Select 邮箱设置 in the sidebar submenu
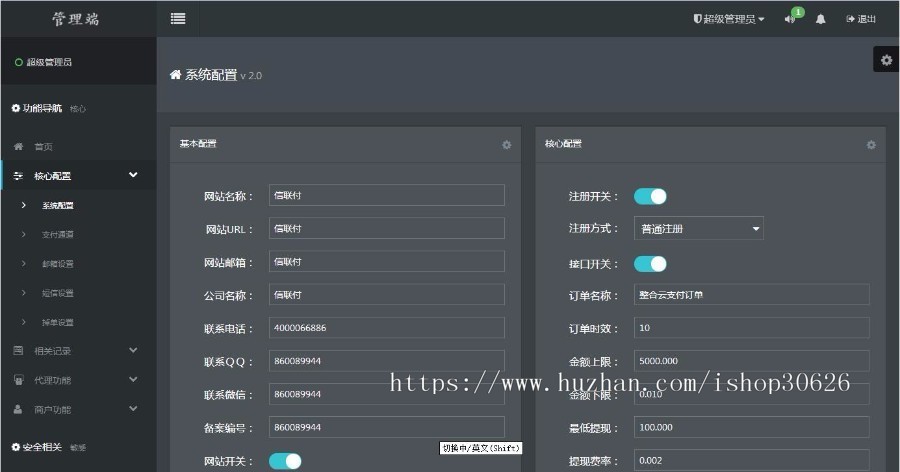The height and width of the screenshot is (472, 900). pyautogui.click(x=57, y=264)
